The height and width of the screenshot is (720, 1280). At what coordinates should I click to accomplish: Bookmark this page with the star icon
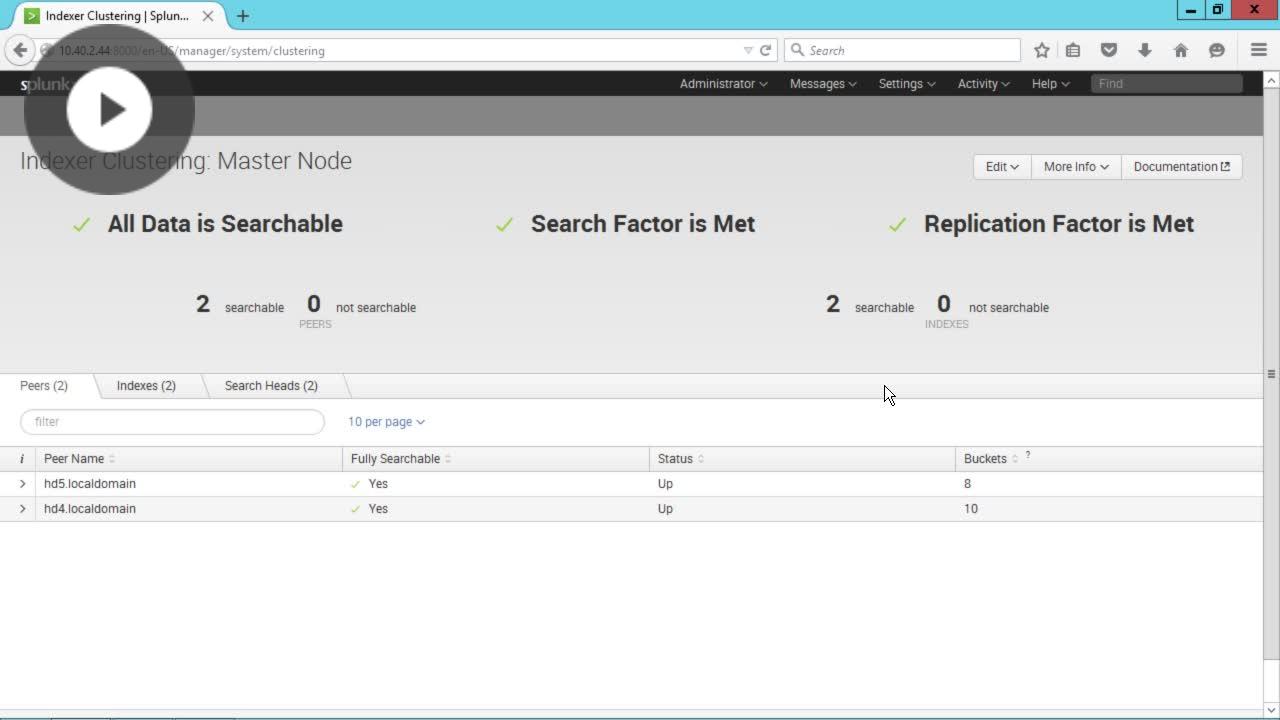point(1042,50)
